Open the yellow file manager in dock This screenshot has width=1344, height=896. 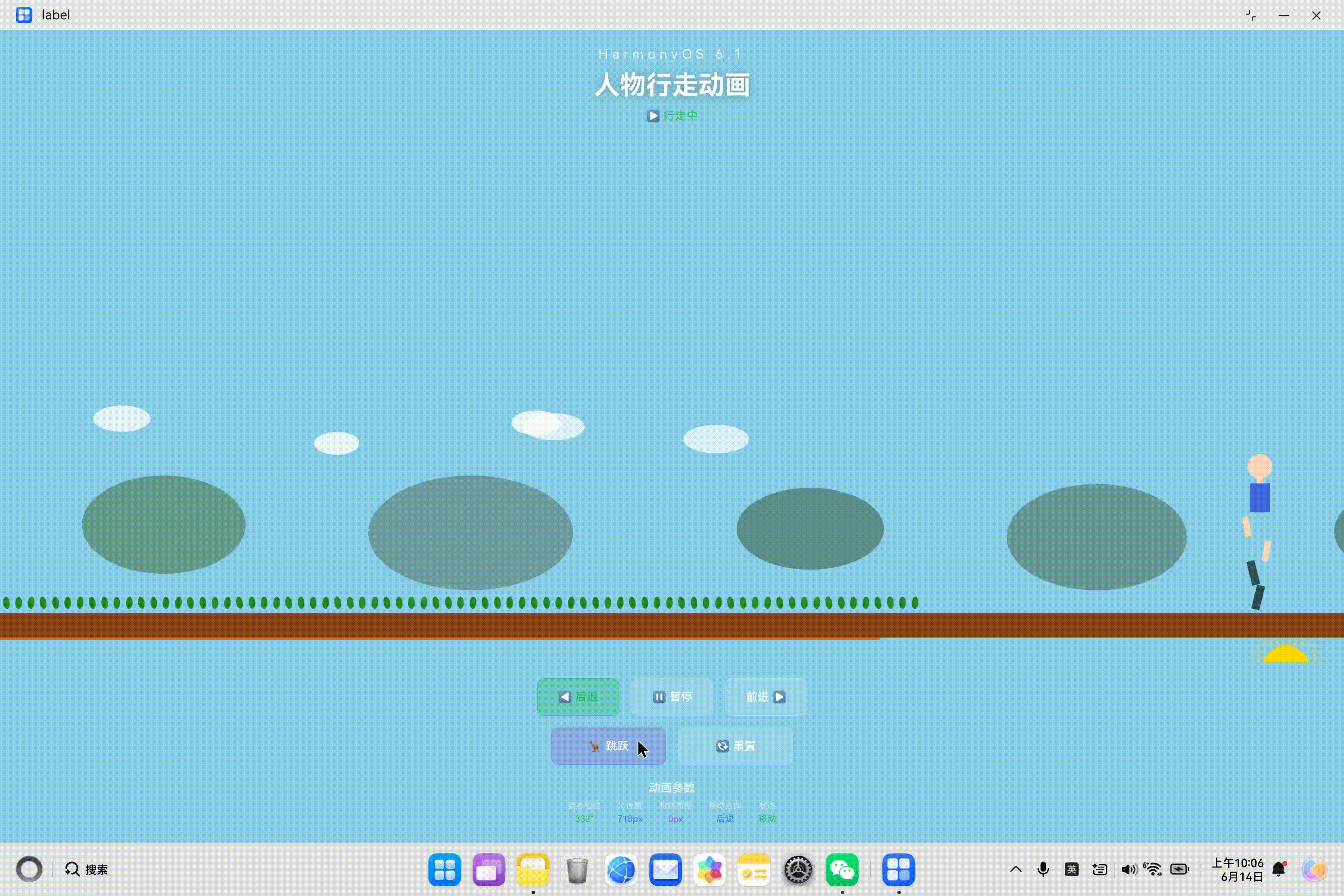pos(533,870)
